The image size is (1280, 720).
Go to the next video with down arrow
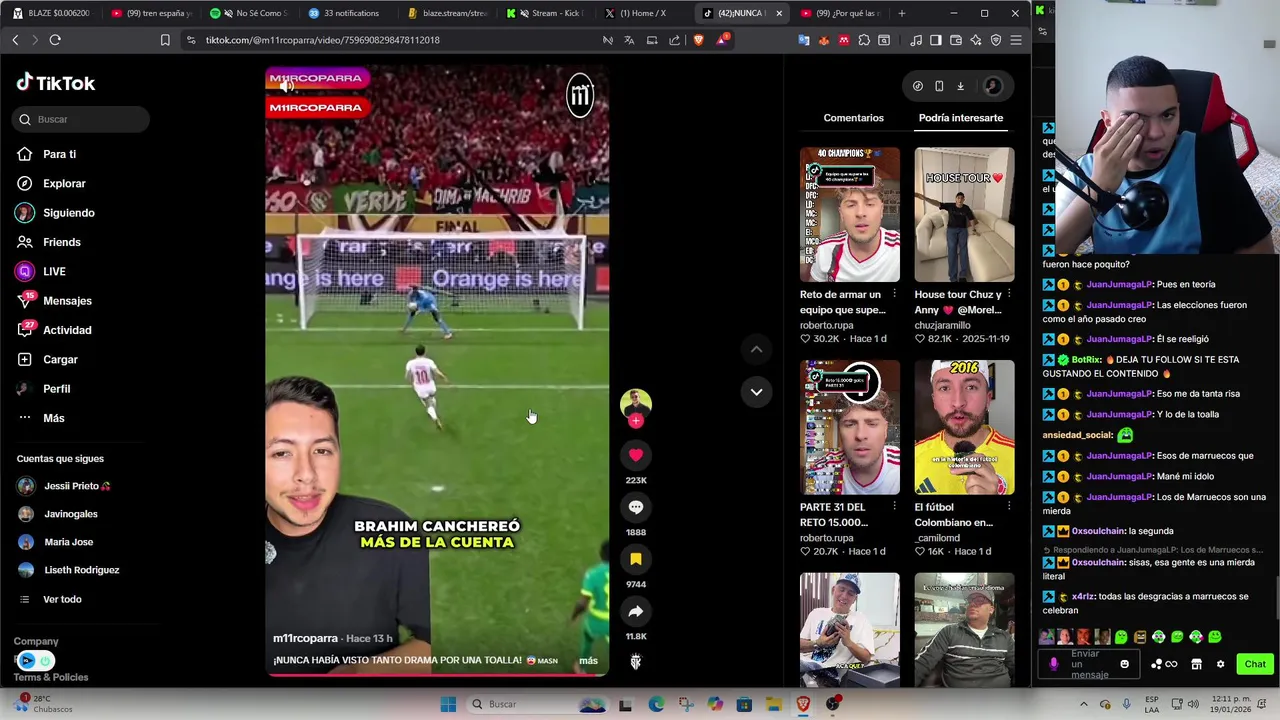pos(756,392)
